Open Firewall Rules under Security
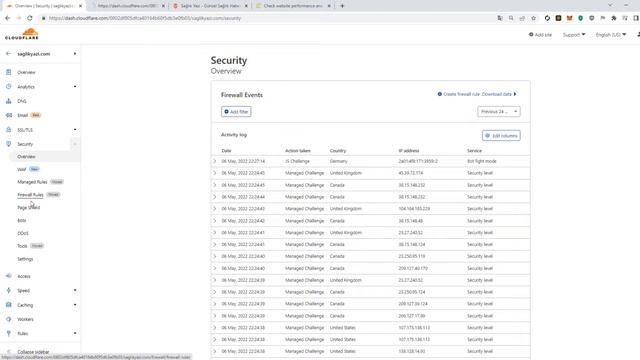Screen dimensions: 640x360 point(30,195)
